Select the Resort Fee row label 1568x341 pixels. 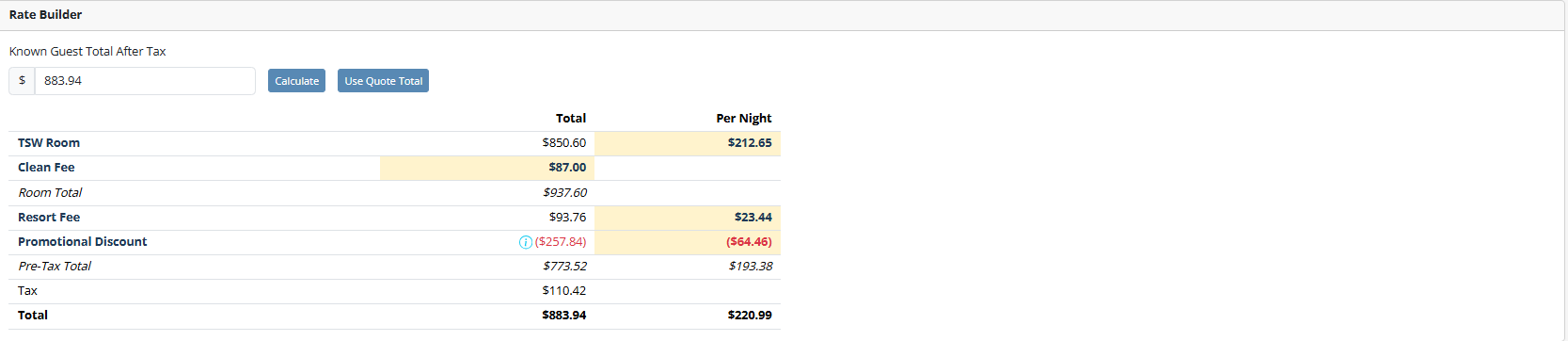pyautogui.click(x=49, y=218)
